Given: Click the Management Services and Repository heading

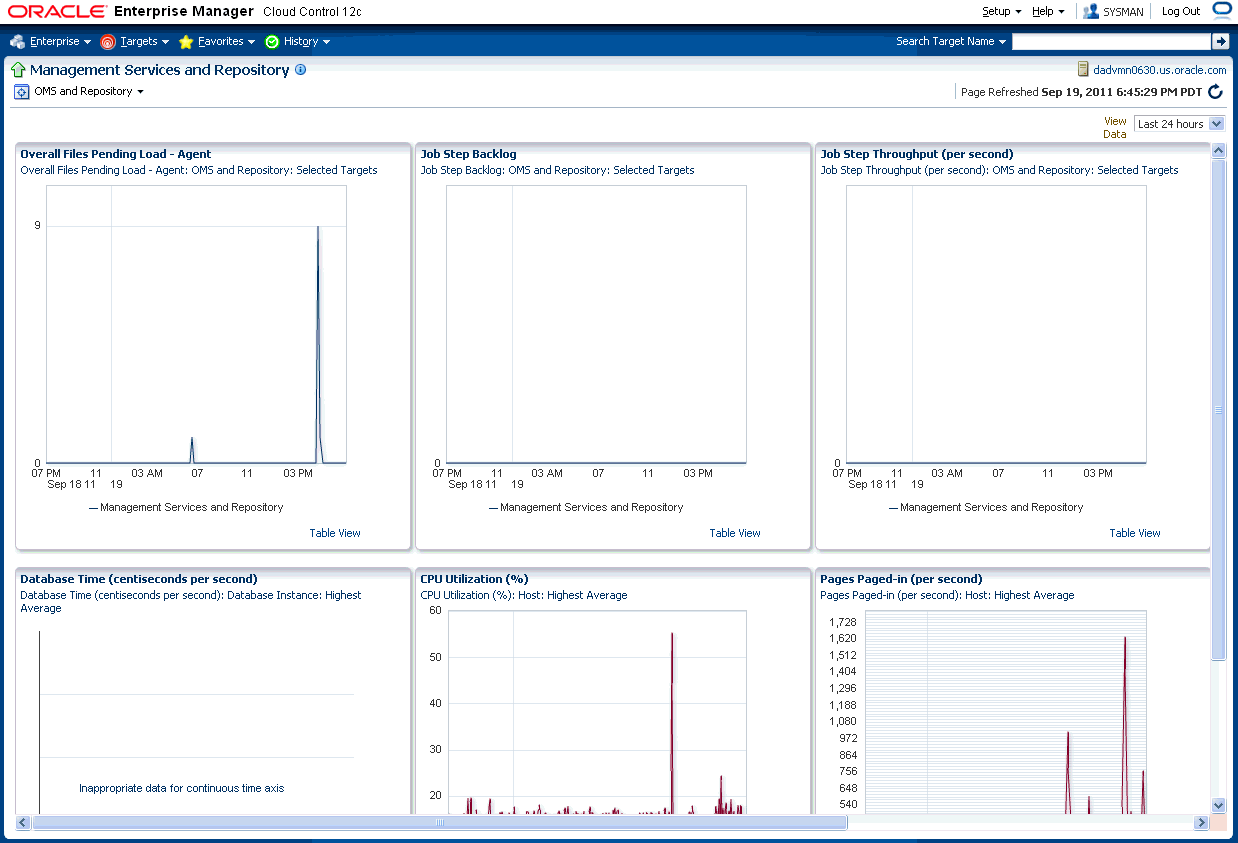Looking at the screenshot, I should [160, 70].
